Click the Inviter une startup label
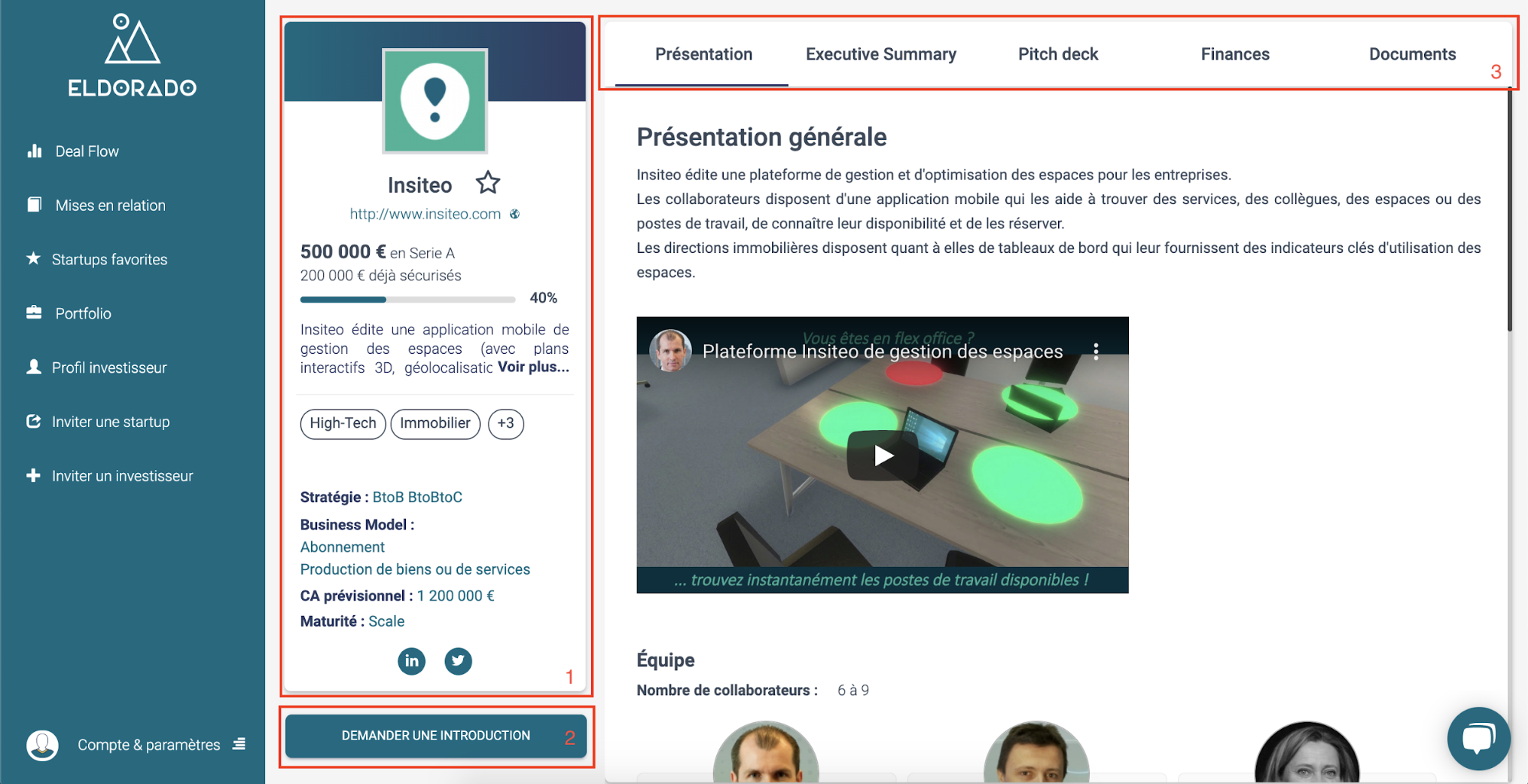This screenshot has width=1528, height=784. pyautogui.click(x=111, y=422)
